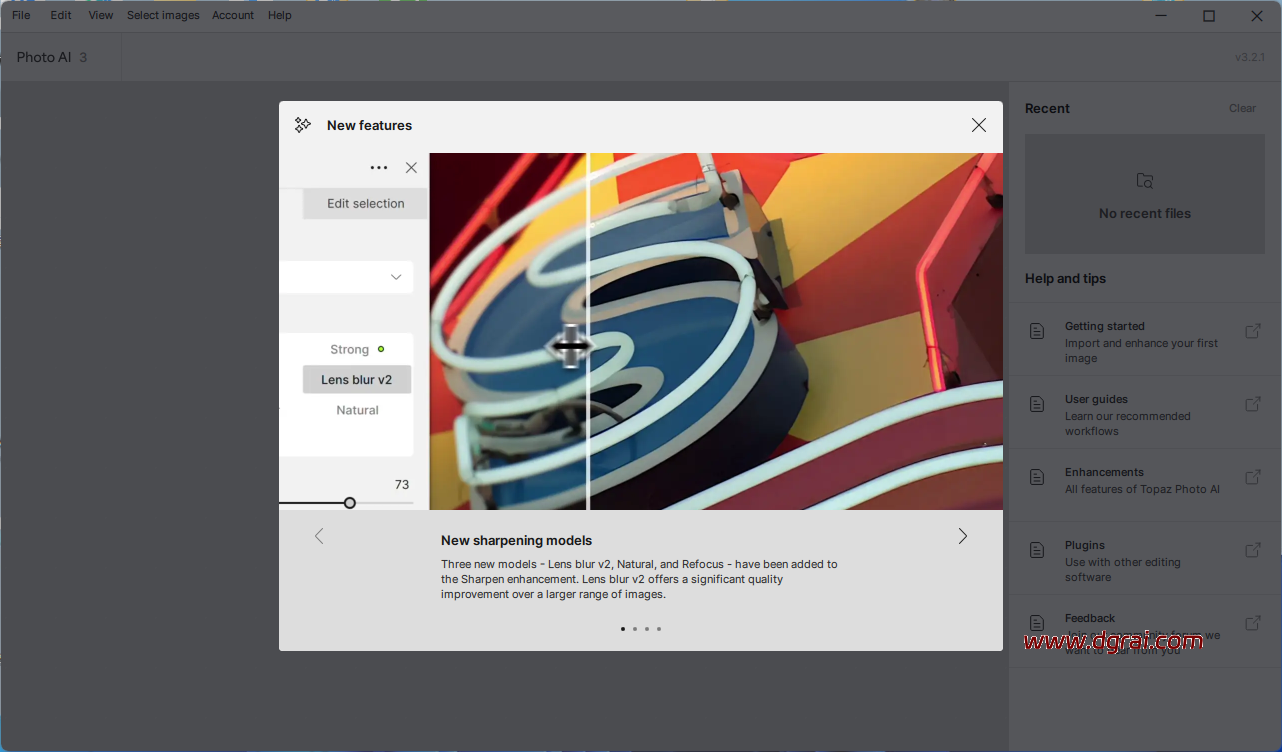Click Feedback document icon
Image resolution: width=1282 pixels, height=752 pixels.
[1038, 623]
